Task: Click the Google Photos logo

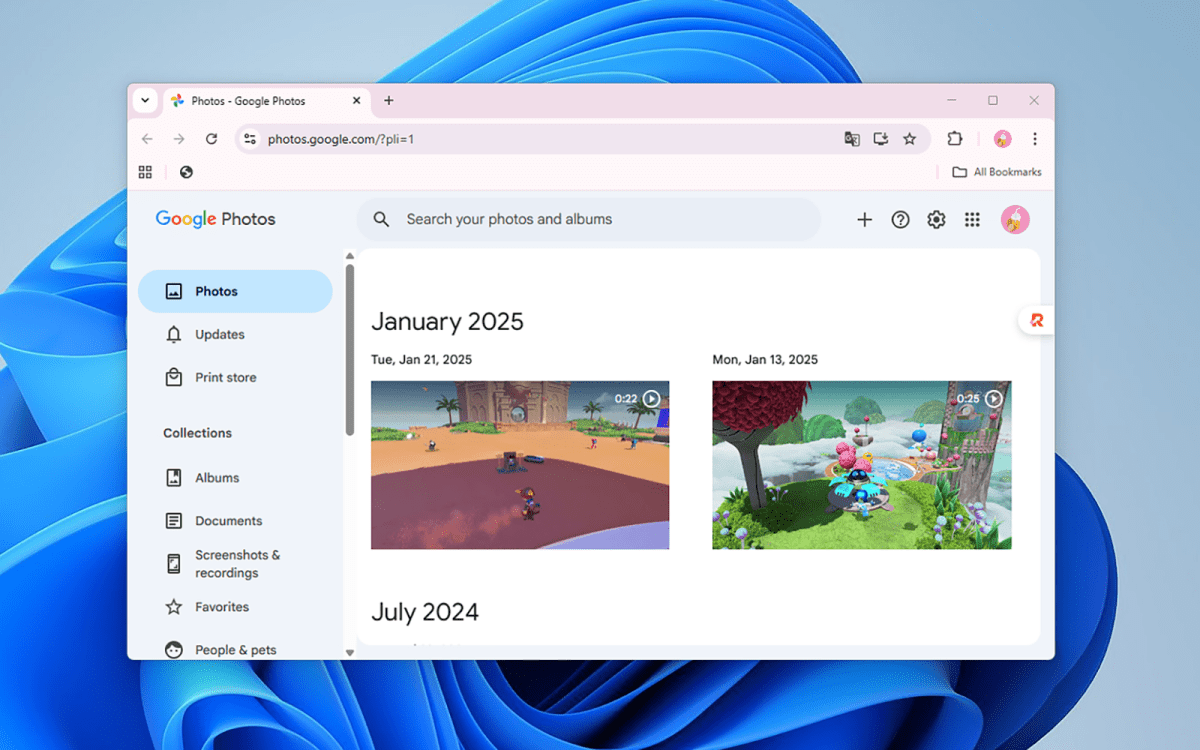Action: (x=215, y=219)
